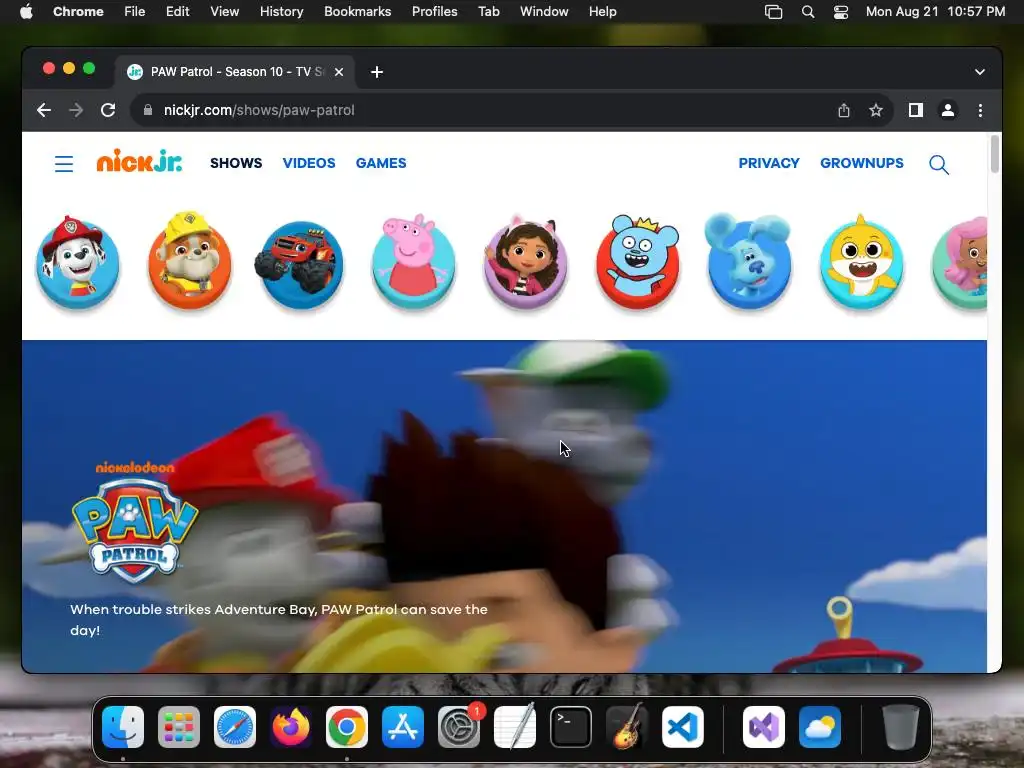Expand the tab search chevron

[x=980, y=72]
